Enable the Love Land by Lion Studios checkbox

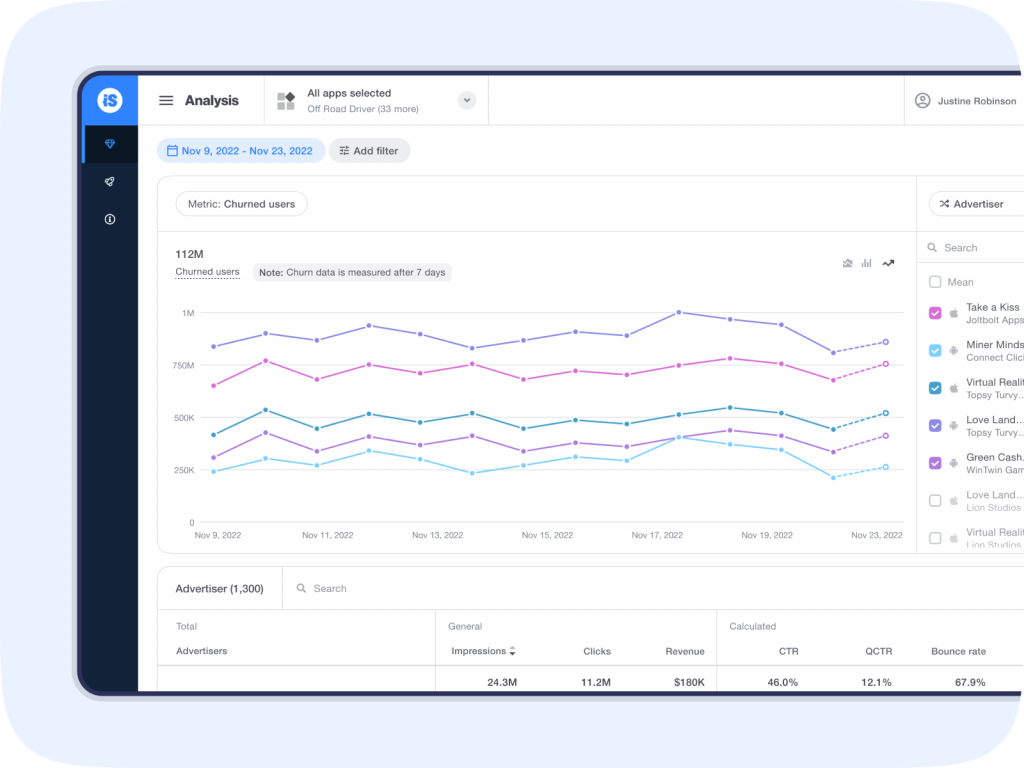935,500
